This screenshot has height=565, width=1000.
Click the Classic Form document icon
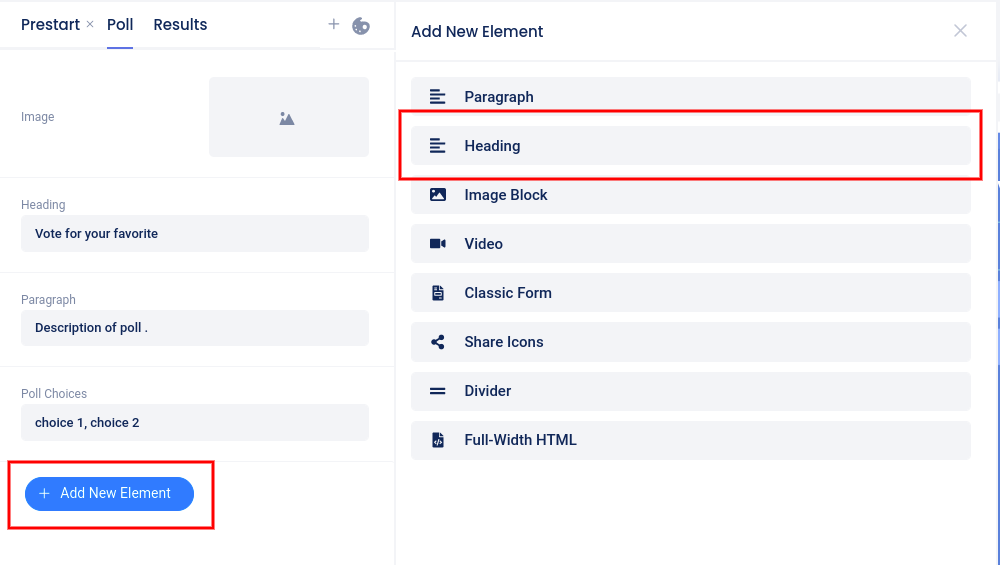point(437,293)
